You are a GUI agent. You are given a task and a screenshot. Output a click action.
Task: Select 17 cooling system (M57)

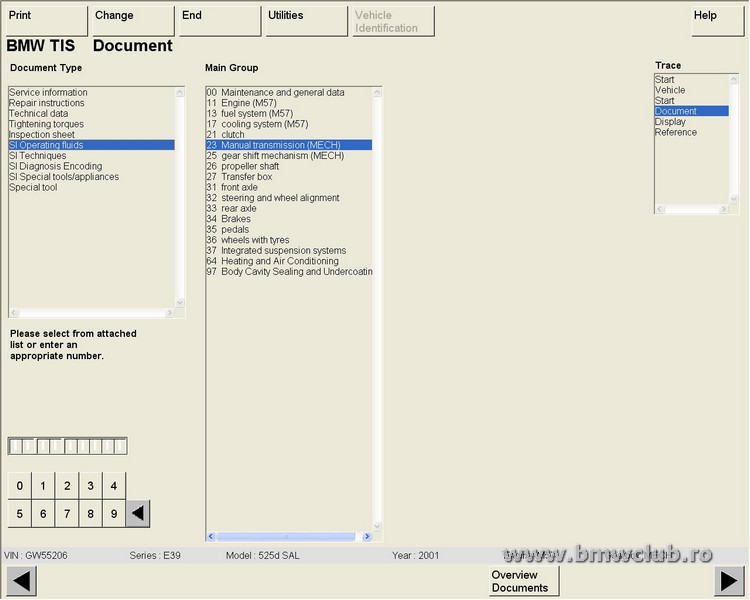[x=289, y=124]
